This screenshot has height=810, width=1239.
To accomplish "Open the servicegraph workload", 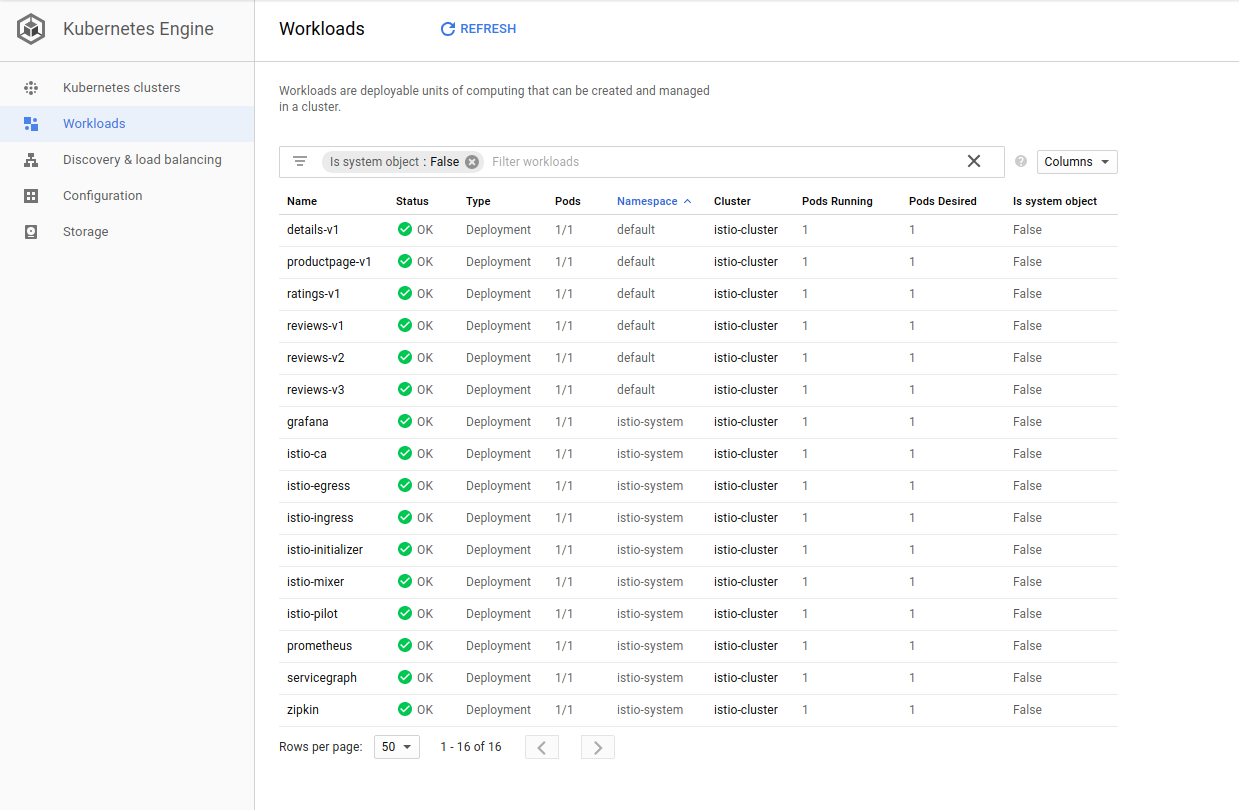I will (322, 678).
